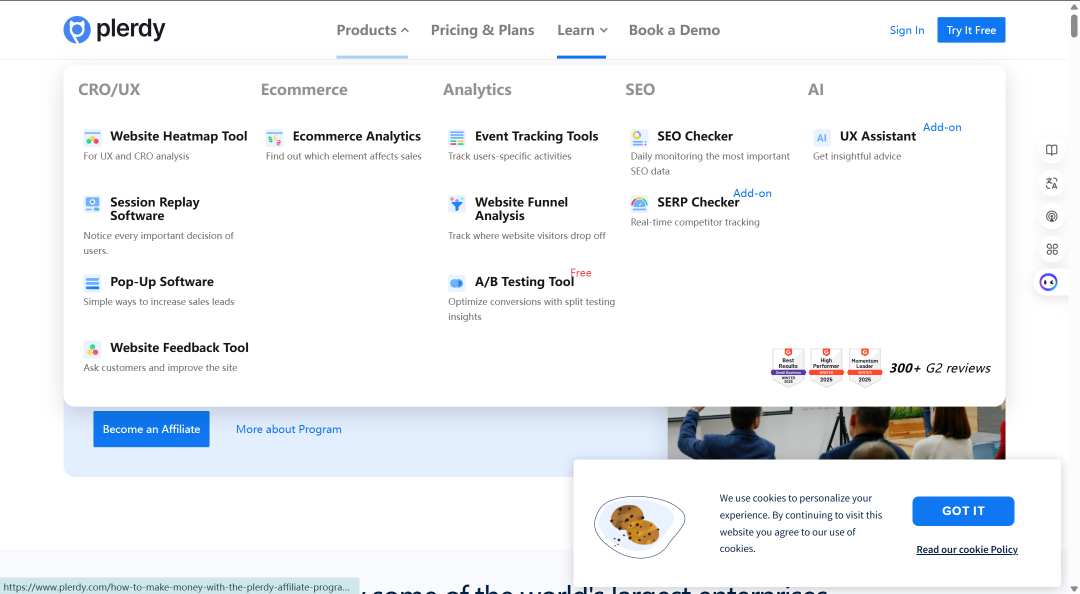Click the conference photo thumbnail
Image resolution: width=1080 pixels, height=594 pixels.
click(x=836, y=433)
